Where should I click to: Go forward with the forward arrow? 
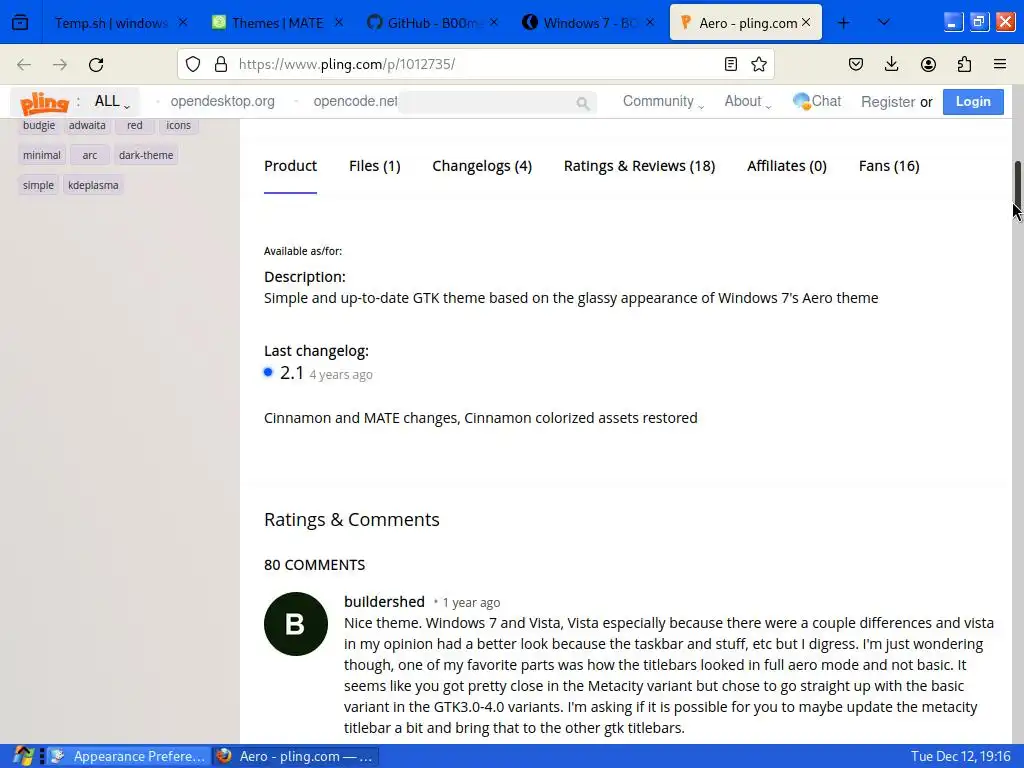pos(60,64)
